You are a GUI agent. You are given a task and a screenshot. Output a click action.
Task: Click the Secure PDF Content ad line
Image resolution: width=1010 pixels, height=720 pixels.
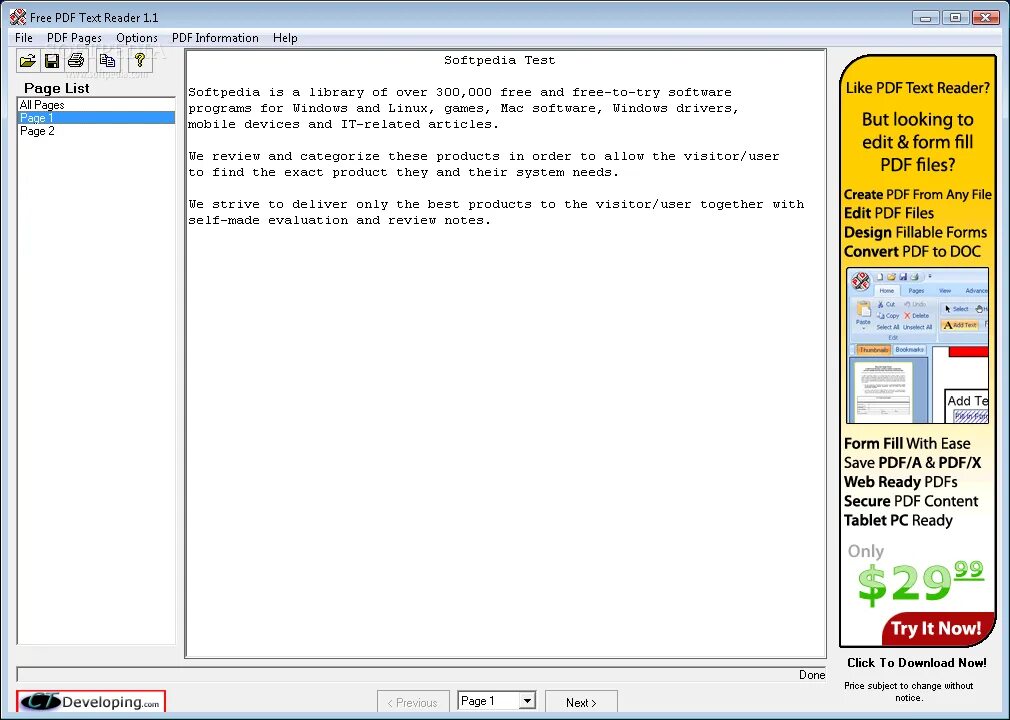pyautogui.click(x=911, y=501)
